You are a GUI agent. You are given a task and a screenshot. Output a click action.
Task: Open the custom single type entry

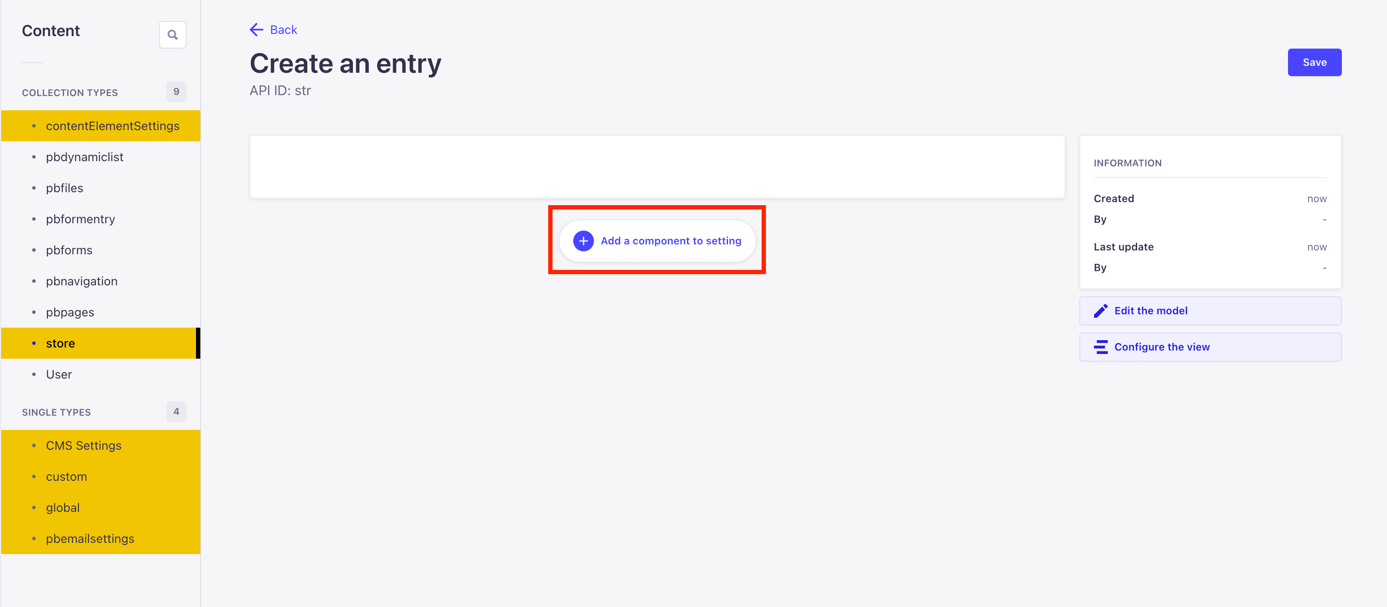[x=66, y=476]
